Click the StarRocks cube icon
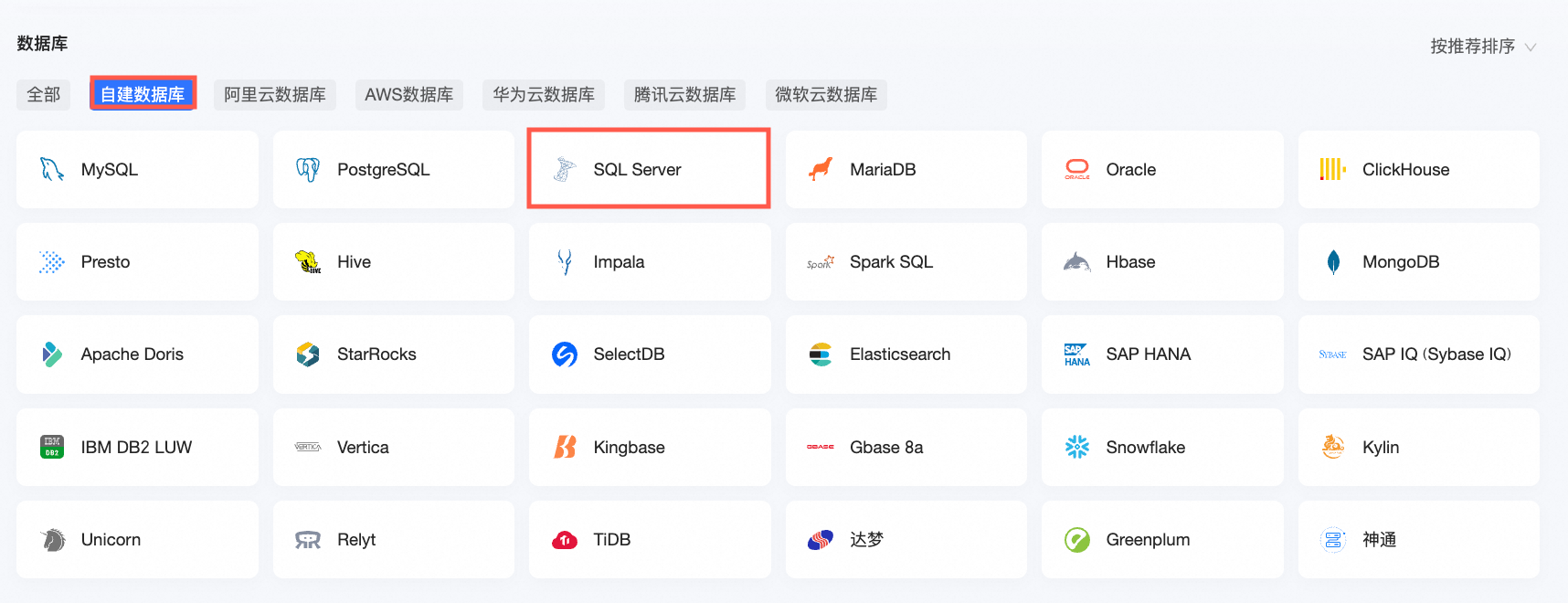The width and height of the screenshot is (1568, 603). 308,354
